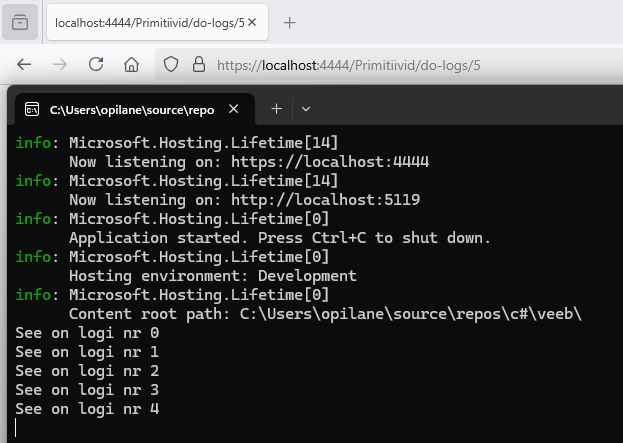Reload the current page
The height and width of the screenshot is (443, 623).
96,64
